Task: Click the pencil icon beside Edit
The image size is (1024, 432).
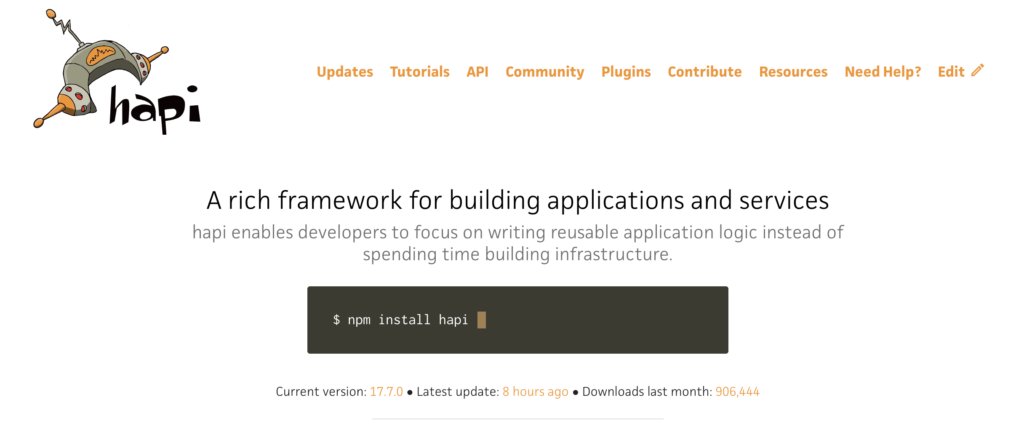Action: pyautogui.click(x=977, y=70)
